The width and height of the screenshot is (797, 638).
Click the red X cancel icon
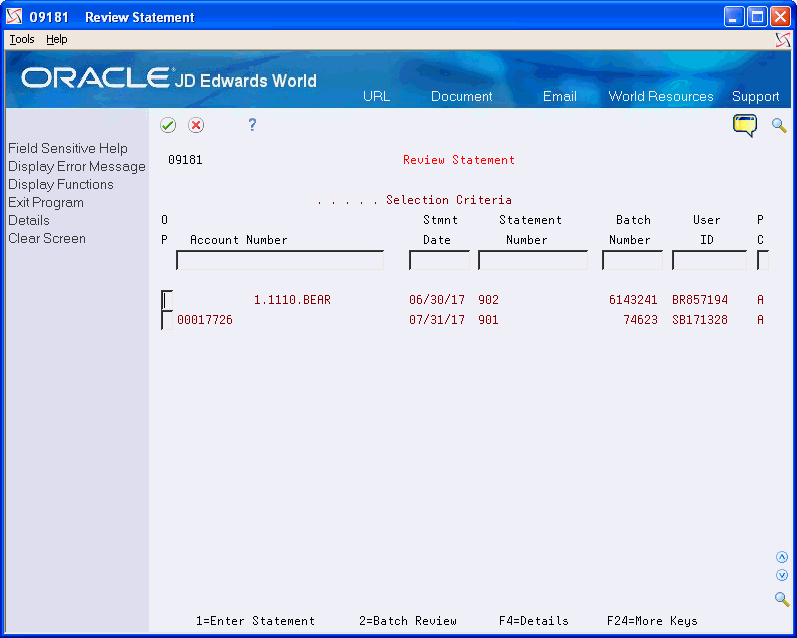click(x=196, y=125)
